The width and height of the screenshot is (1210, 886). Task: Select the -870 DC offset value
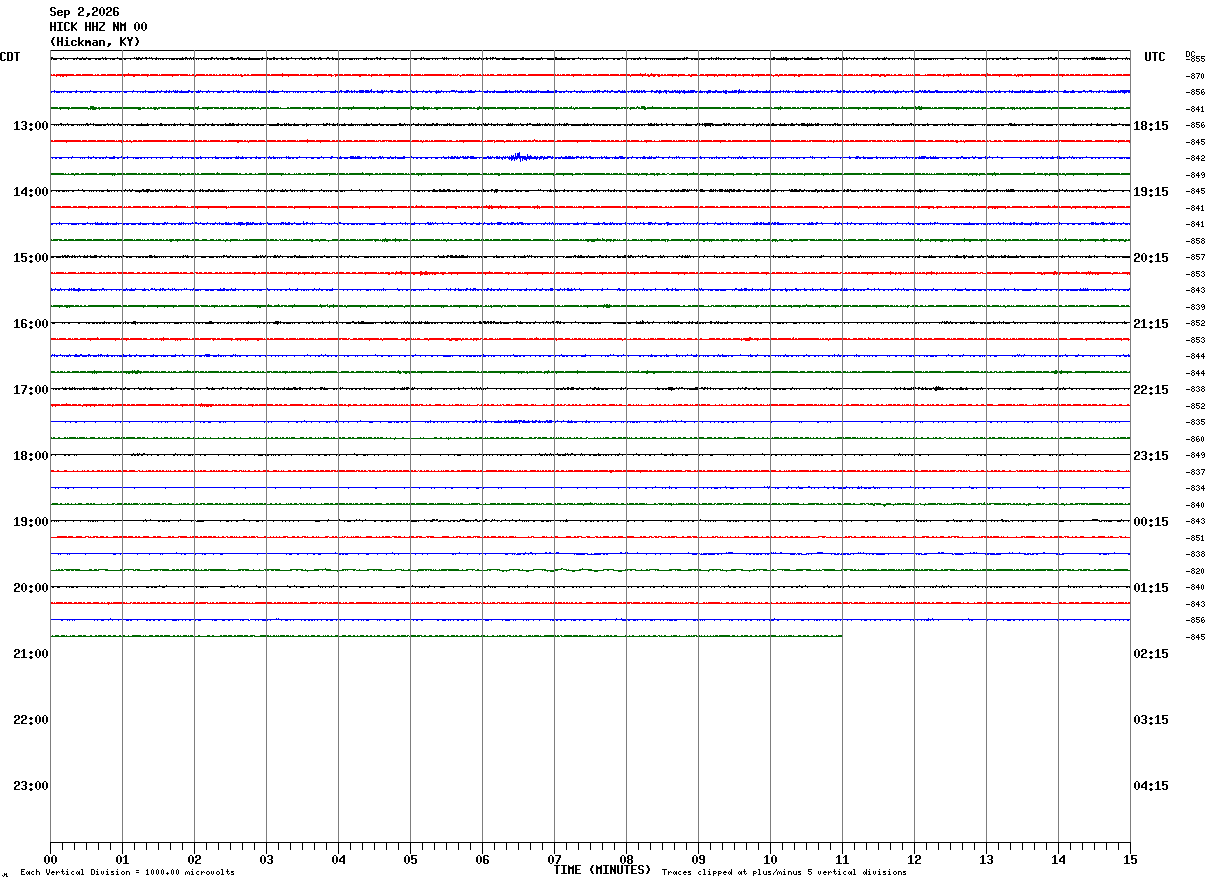(1195, 76)
